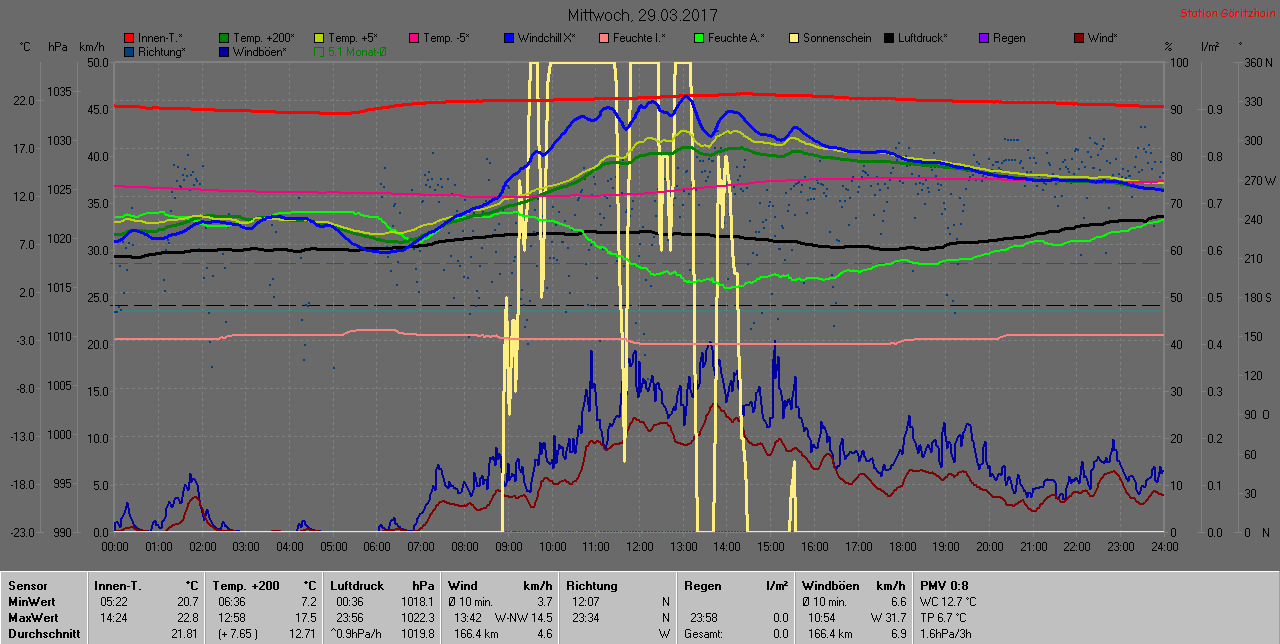Screen dimensions: 1280x644
Task: Click the 360 N direction axis label
Action: tap(1258, 63)
